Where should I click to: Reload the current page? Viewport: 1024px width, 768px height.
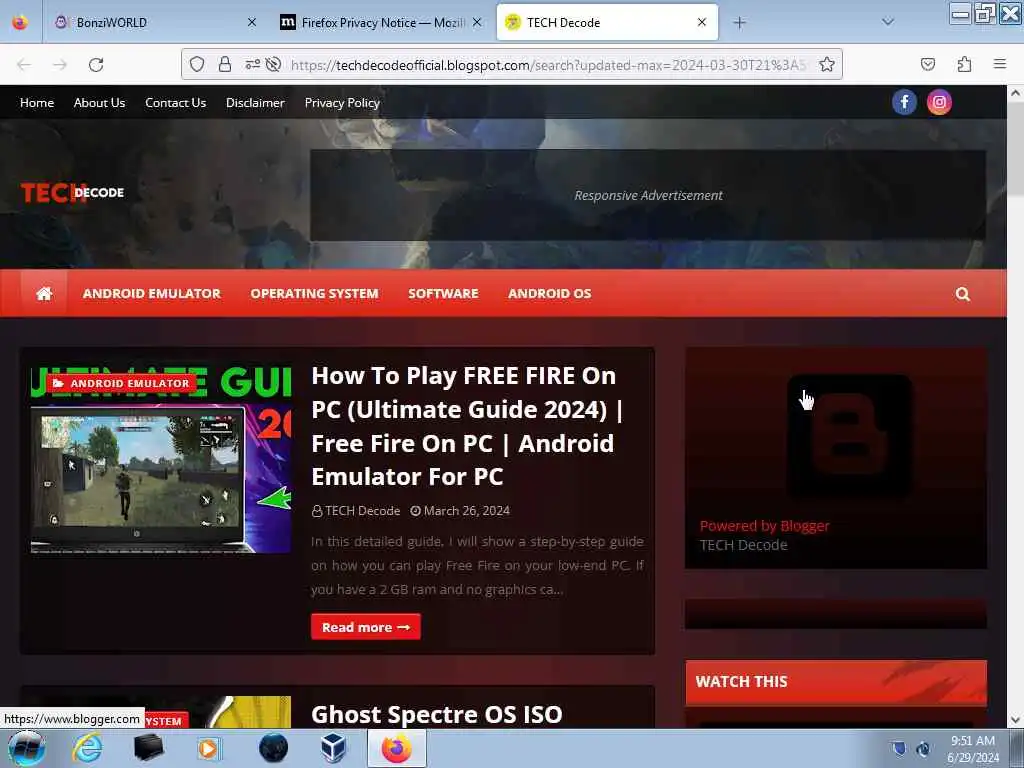click(96, 65)
